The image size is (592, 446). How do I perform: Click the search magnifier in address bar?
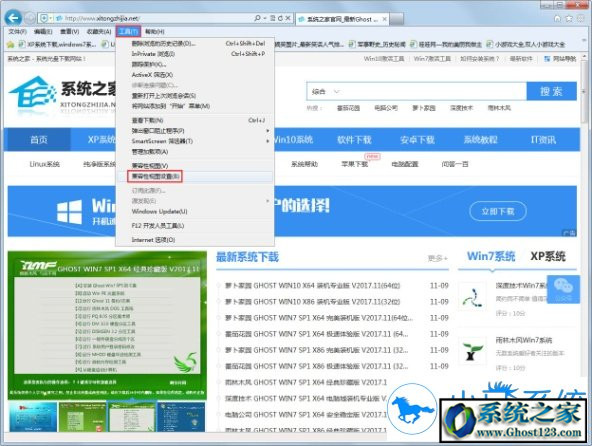(x=257, y=18)
